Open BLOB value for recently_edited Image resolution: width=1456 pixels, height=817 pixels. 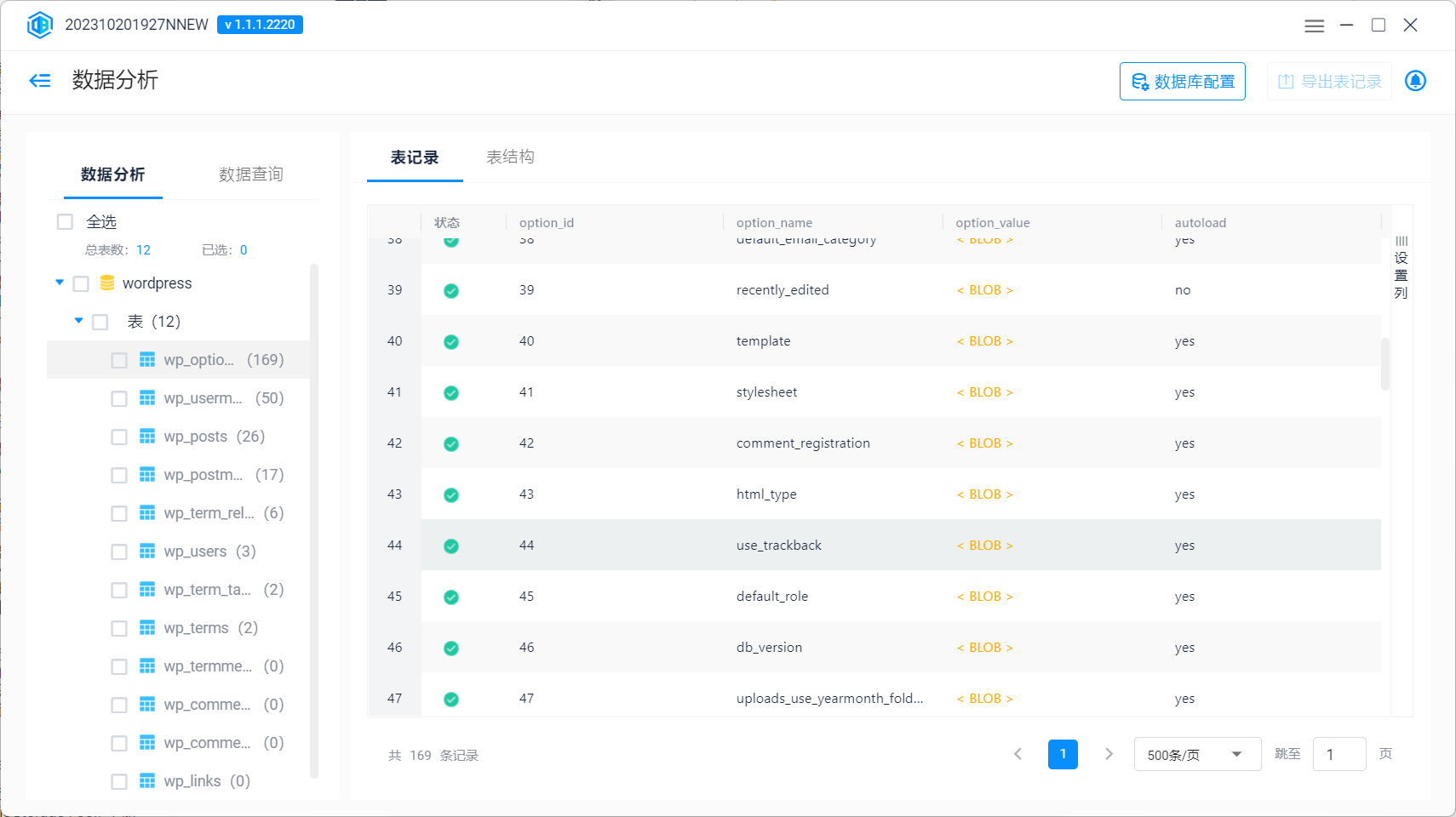[984, 290]
